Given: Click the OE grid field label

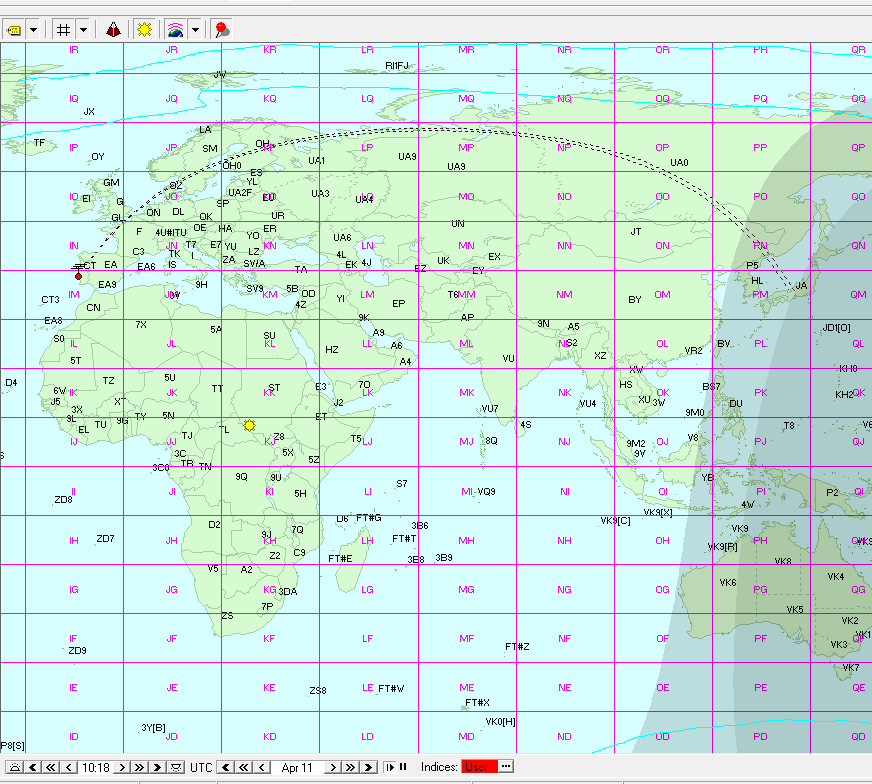Looking at the screenshot, I should click(x=662, y=688).
